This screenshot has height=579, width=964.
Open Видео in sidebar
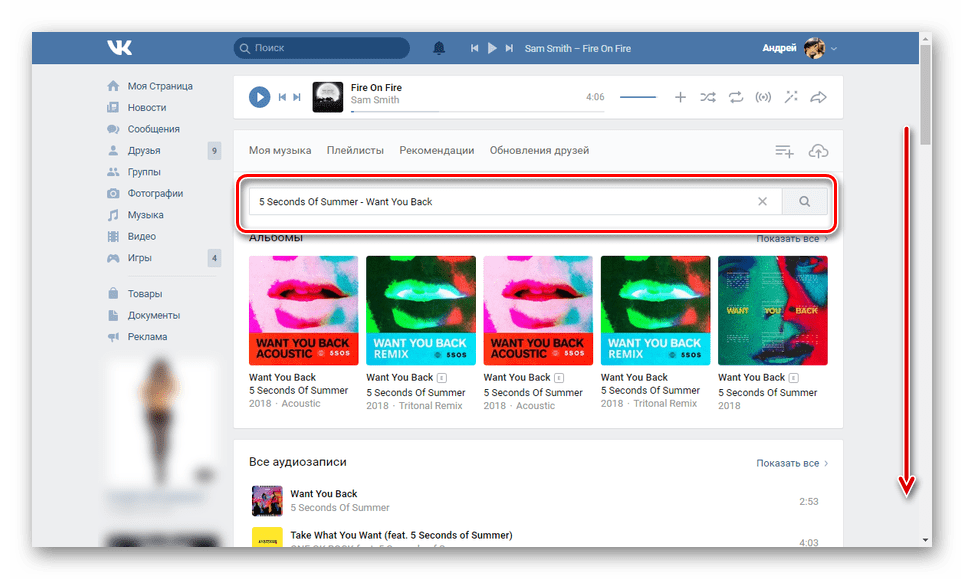click(x=141, y=237)
